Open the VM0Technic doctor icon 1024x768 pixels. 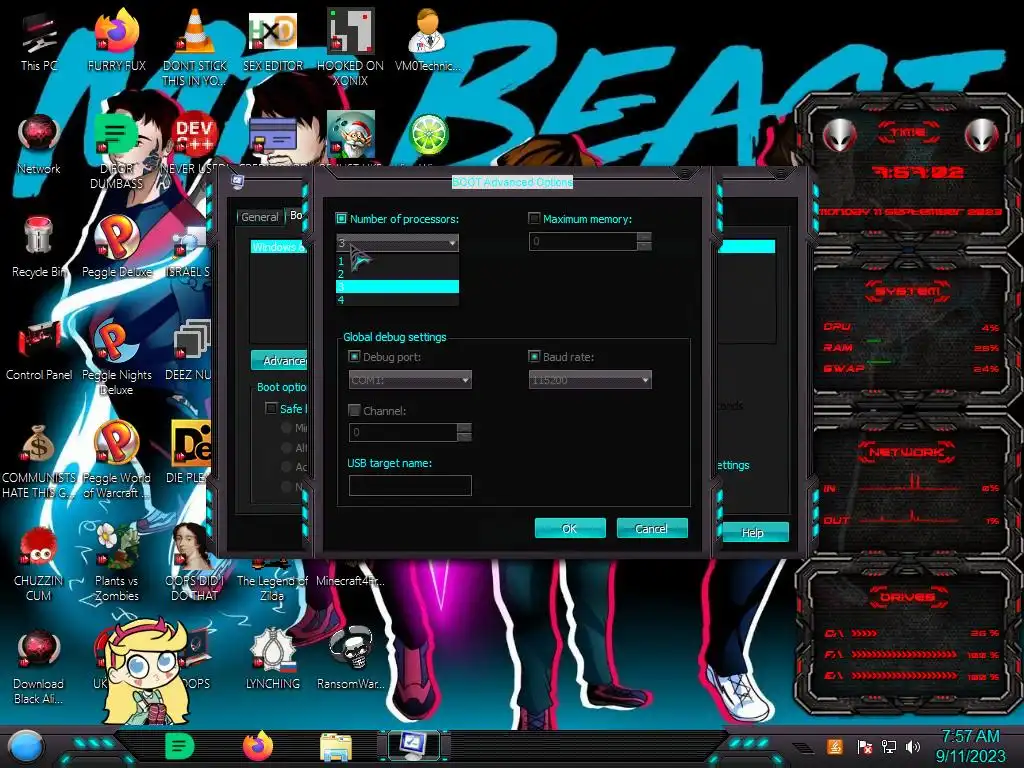tap(427, 37)
